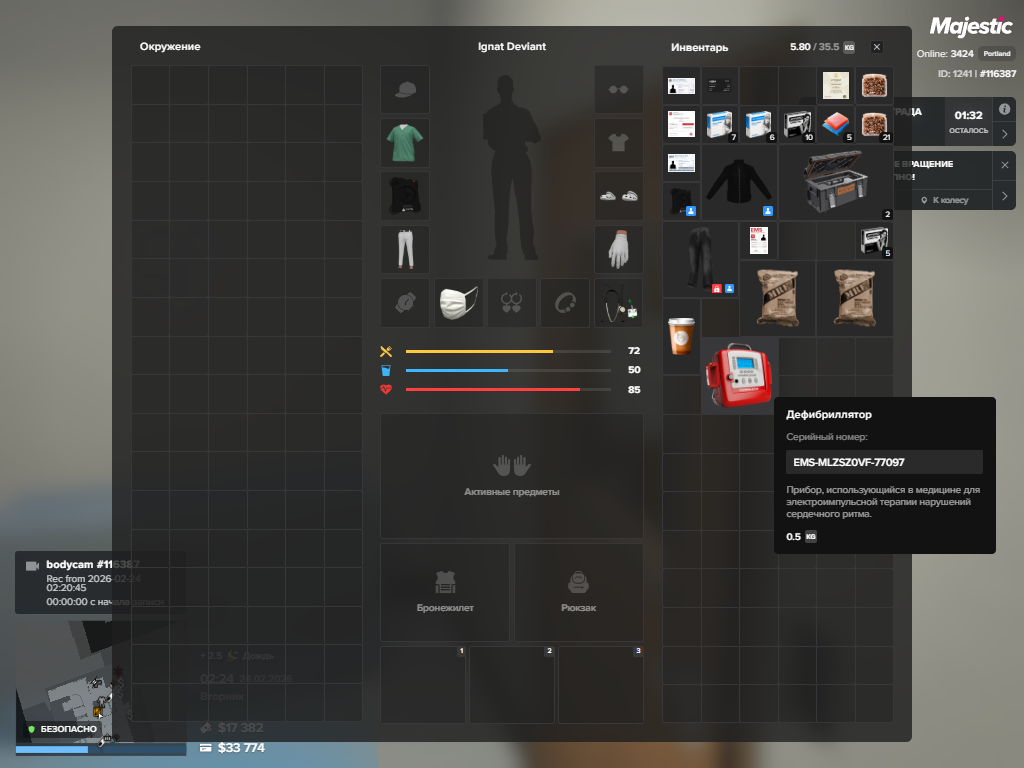Click the equipped white pants slot
Viewport: 1024px width, 768px height.
tap(405, 249)
